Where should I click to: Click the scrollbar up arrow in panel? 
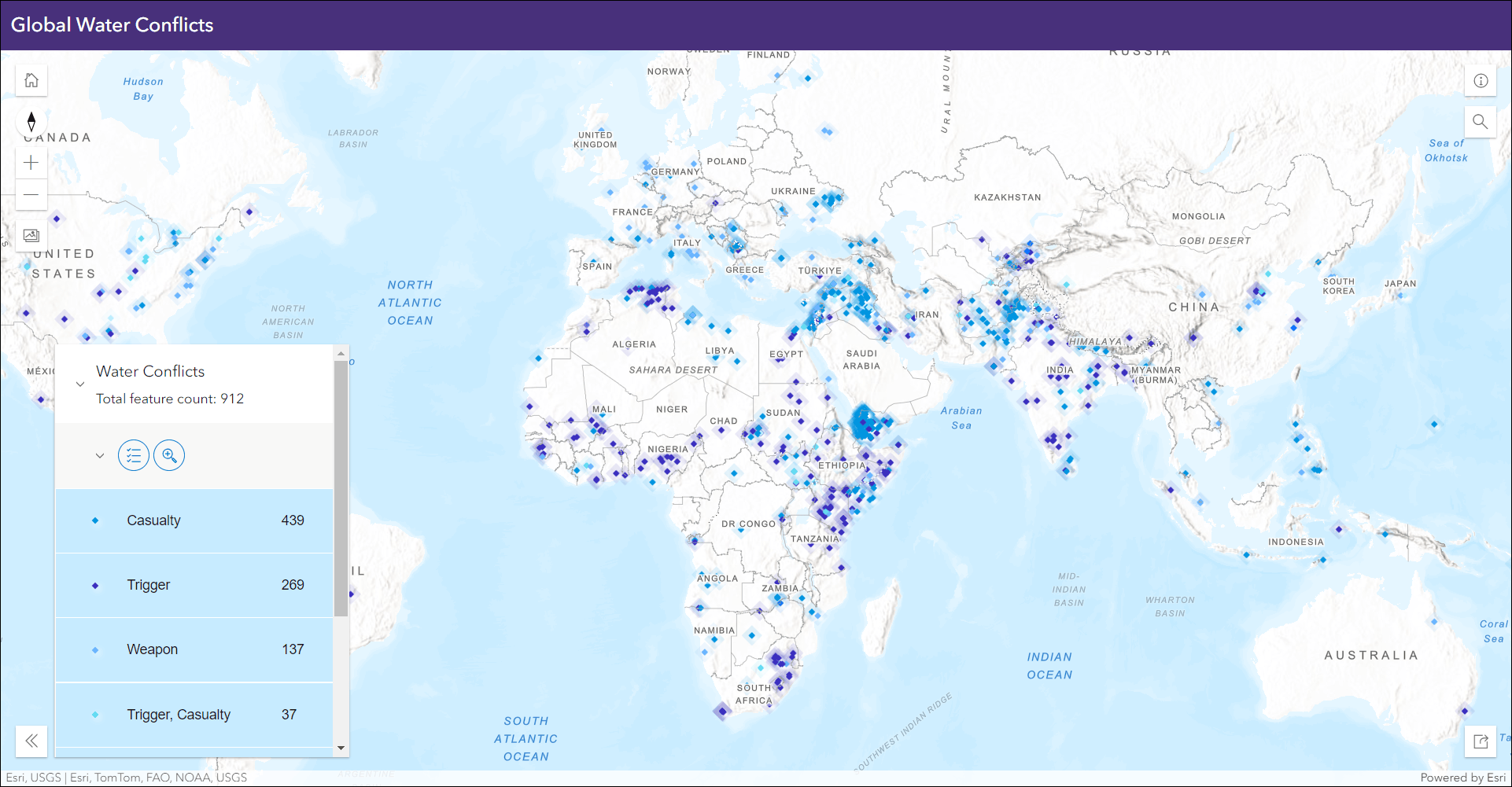pyautogui.click(x=341, y=354)
